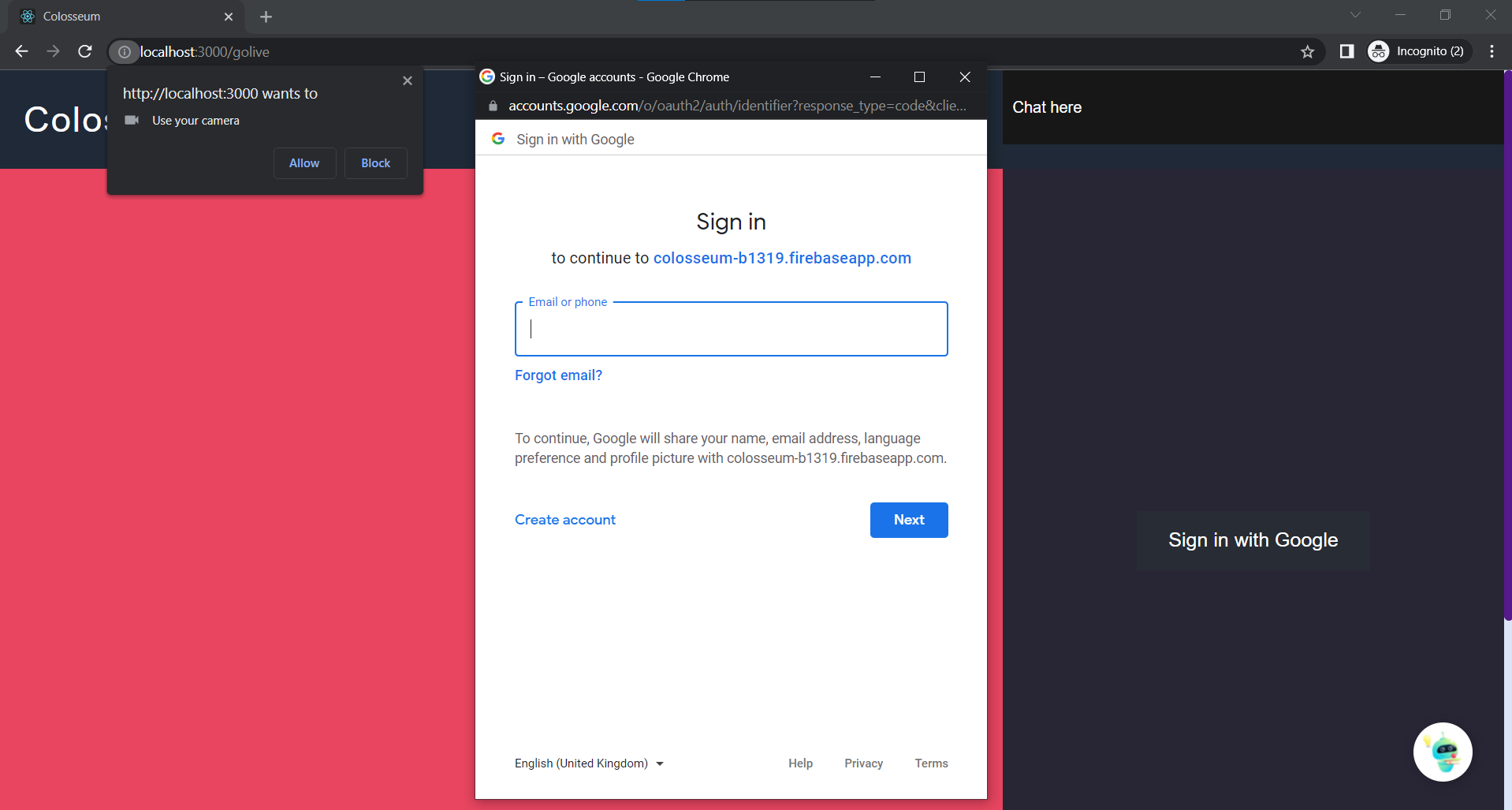Click the Colosseum logo text in the header
The image size is (1512, 810).
point(66,120)
